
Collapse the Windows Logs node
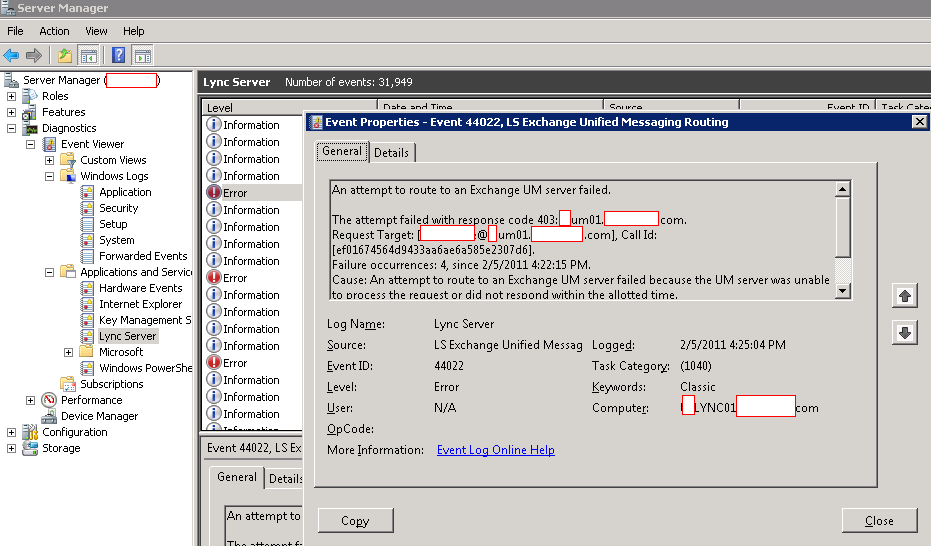[x=49, y=176]
